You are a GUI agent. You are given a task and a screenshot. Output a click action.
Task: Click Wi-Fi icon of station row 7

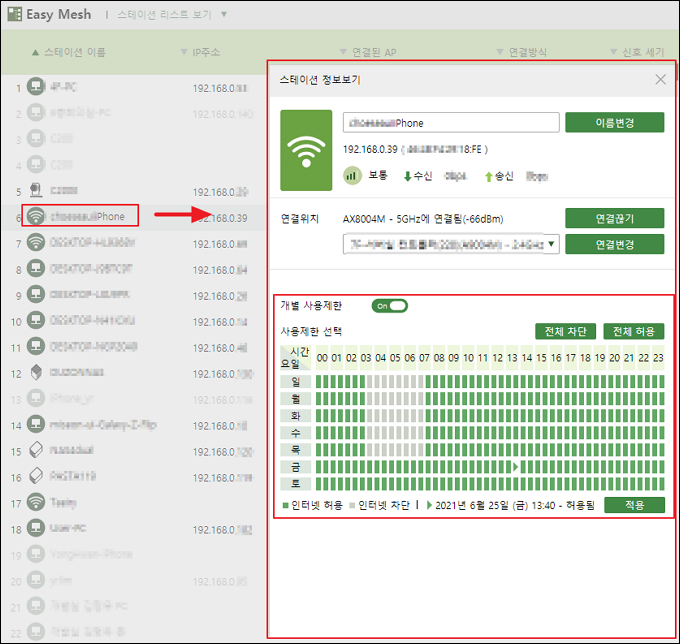coord(36,242)
